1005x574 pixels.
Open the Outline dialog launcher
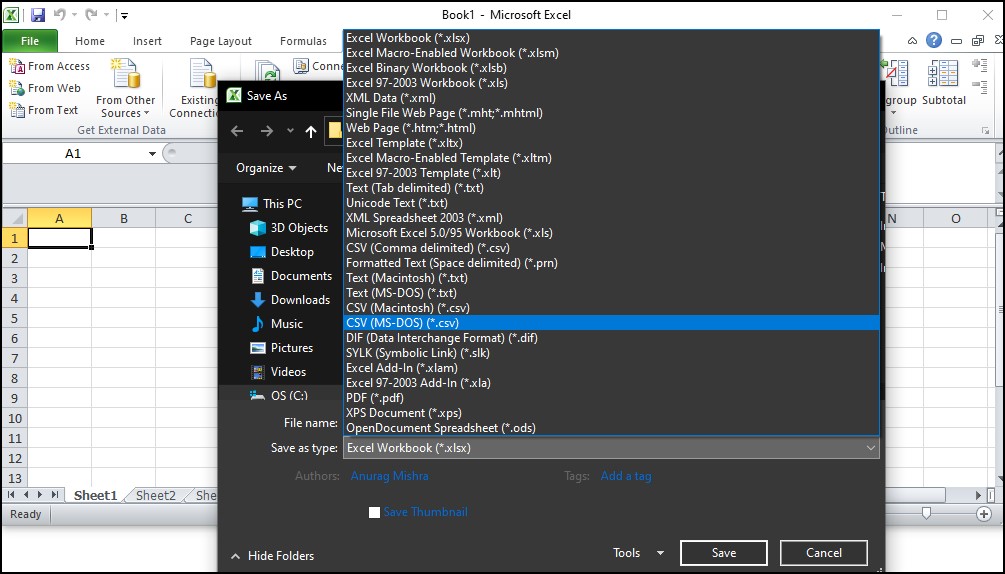point(985,131)
